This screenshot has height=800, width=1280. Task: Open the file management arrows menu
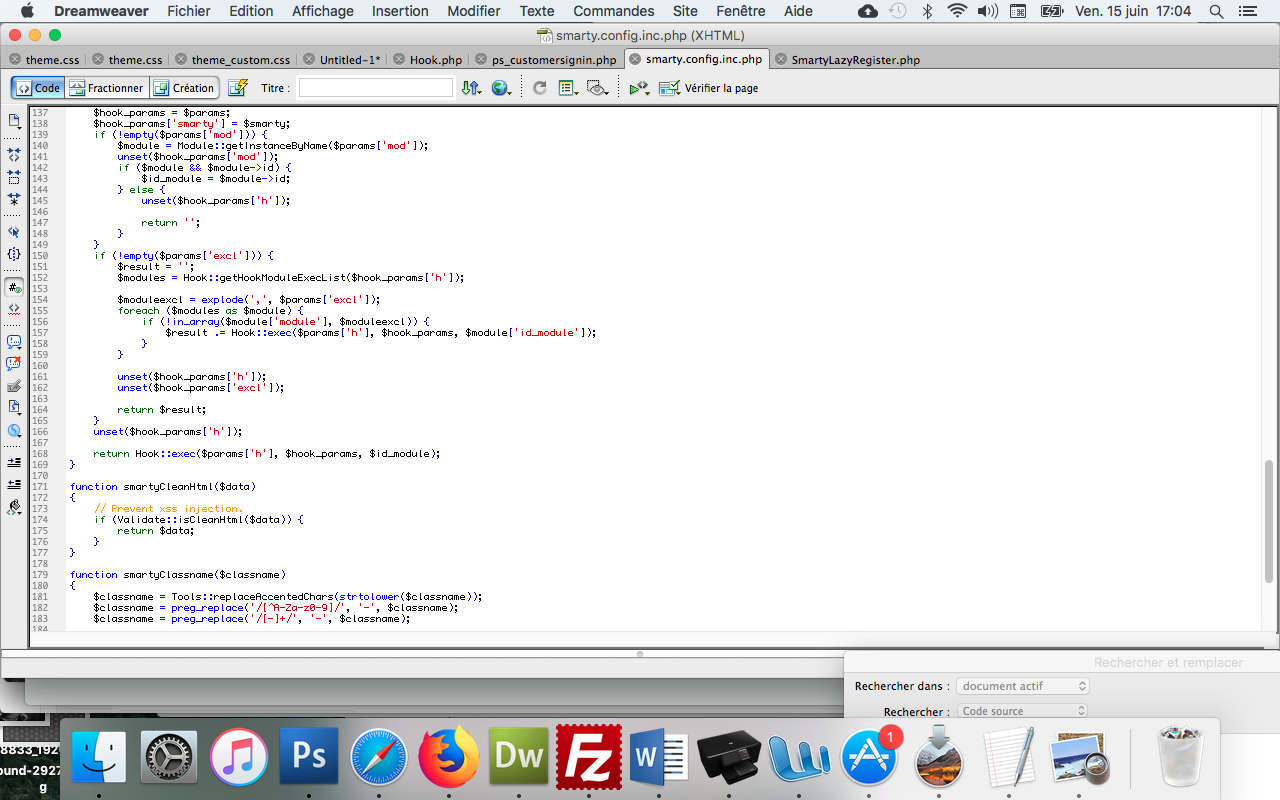click(x=471, y=88)
